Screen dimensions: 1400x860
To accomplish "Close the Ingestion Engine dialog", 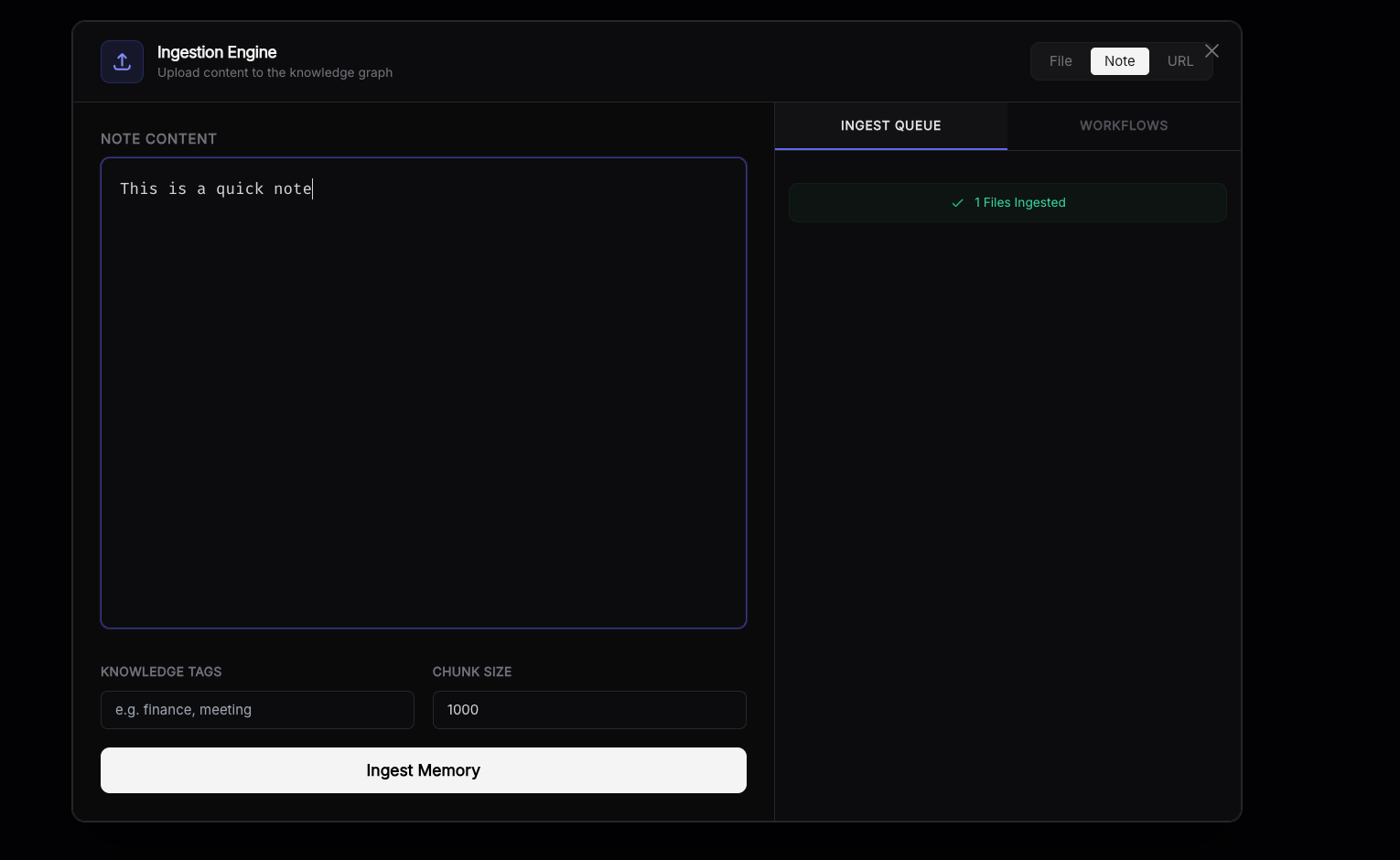I will click(1212, 51).
